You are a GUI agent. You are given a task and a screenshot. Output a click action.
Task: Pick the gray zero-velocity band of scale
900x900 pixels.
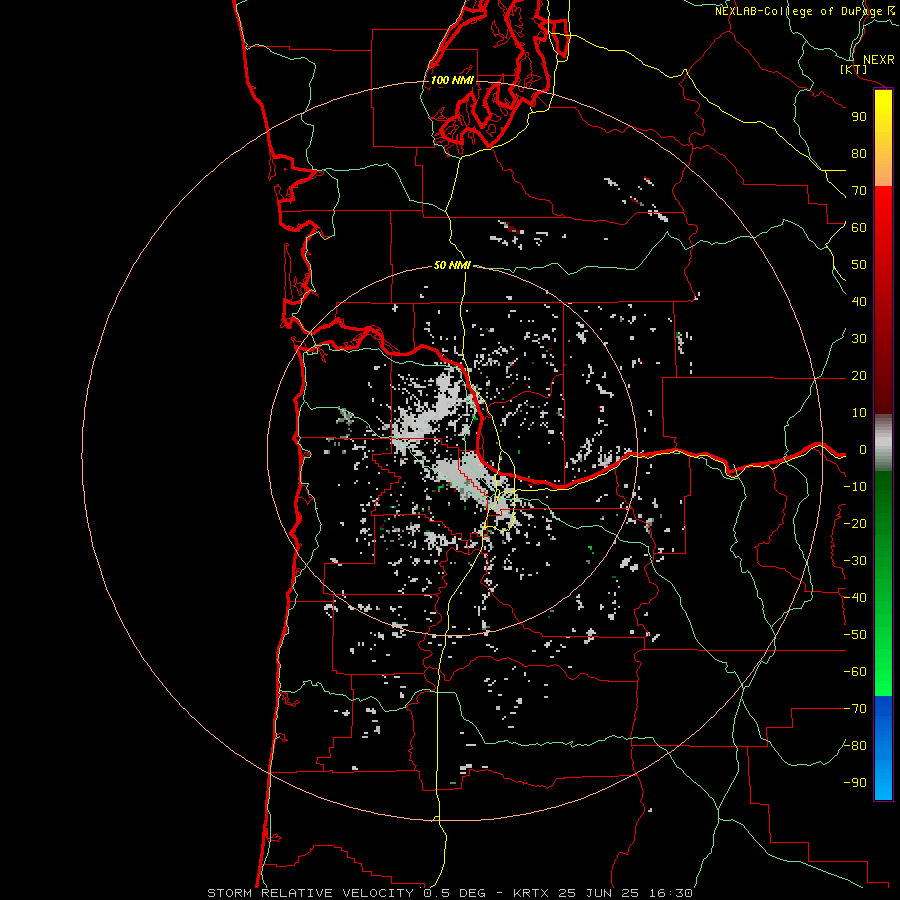[x=883, y=443]
